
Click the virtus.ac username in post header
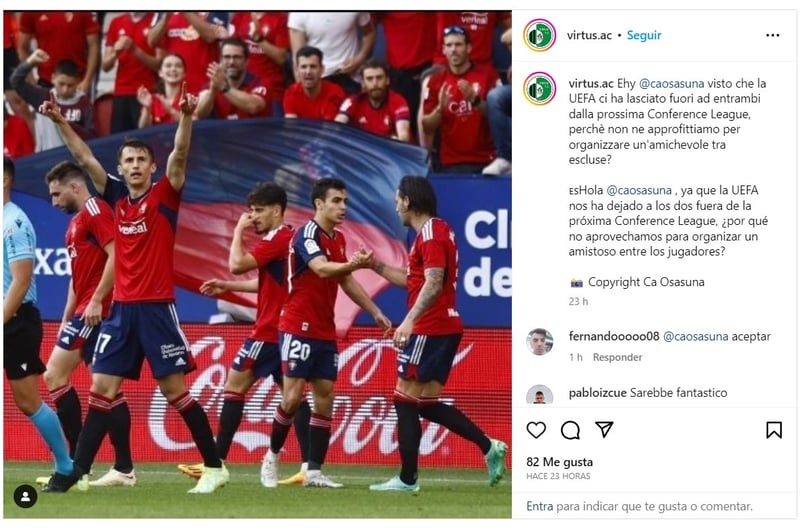pos(589,35)
